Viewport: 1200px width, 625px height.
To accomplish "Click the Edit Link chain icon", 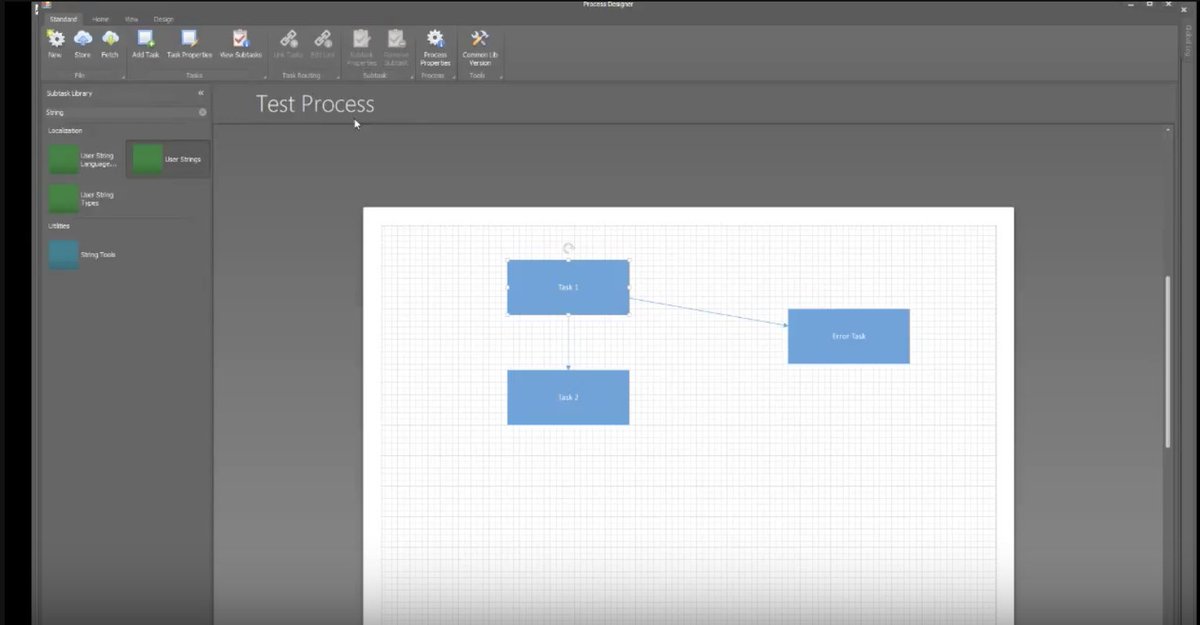I will 323,38.
